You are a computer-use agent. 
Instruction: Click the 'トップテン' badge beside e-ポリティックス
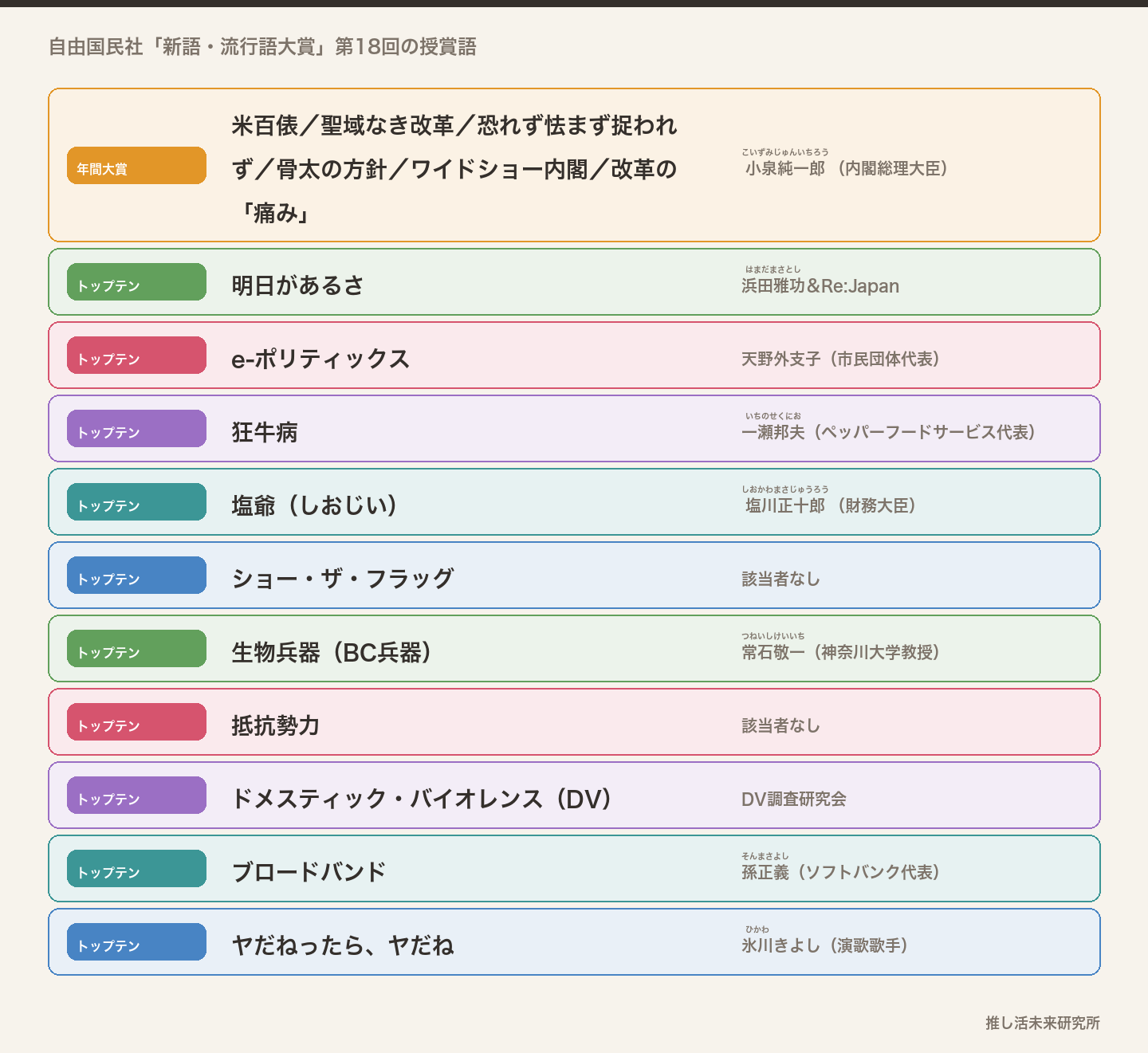(x=136, y=355)
